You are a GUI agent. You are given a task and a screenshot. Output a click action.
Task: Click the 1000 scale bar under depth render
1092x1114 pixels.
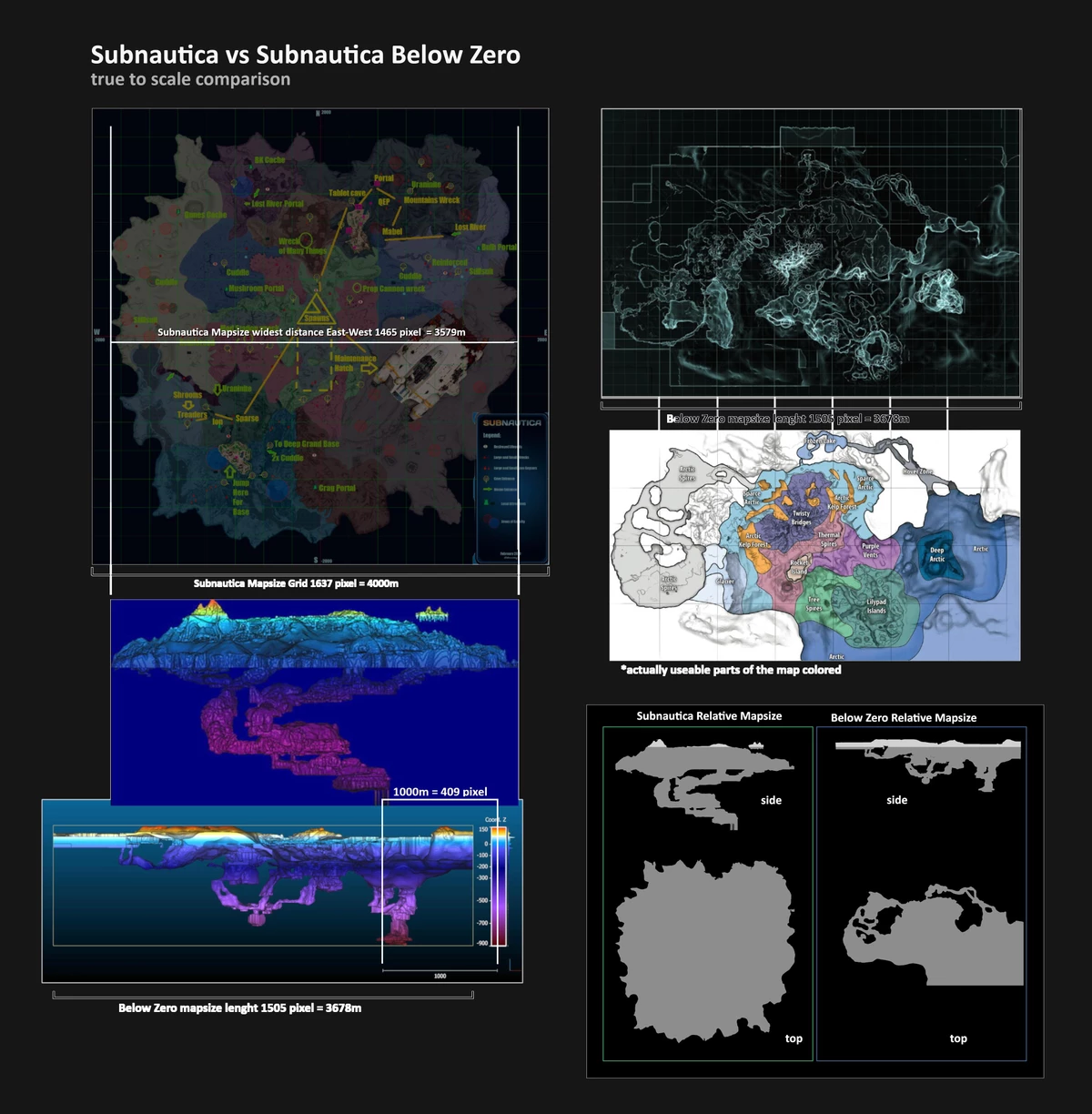tap(440, 974)
